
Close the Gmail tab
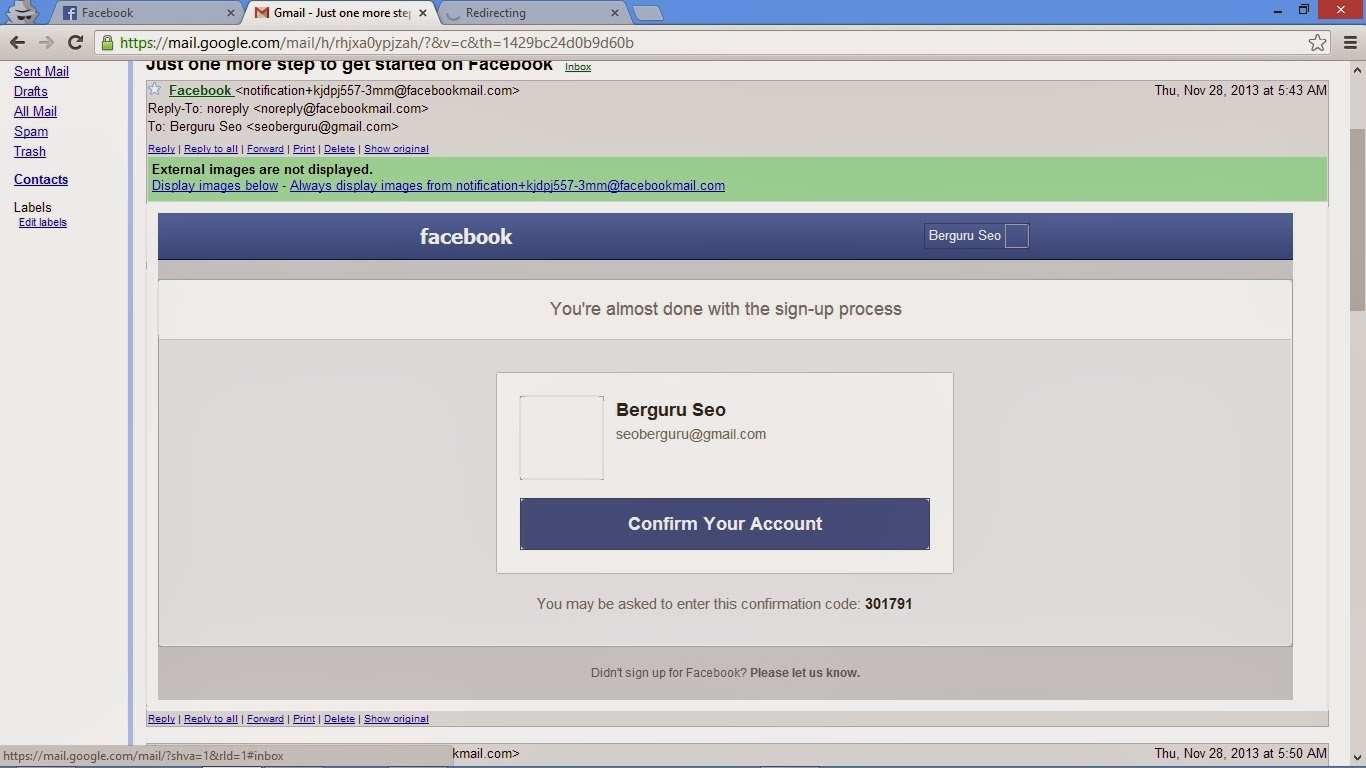point(423,13)
